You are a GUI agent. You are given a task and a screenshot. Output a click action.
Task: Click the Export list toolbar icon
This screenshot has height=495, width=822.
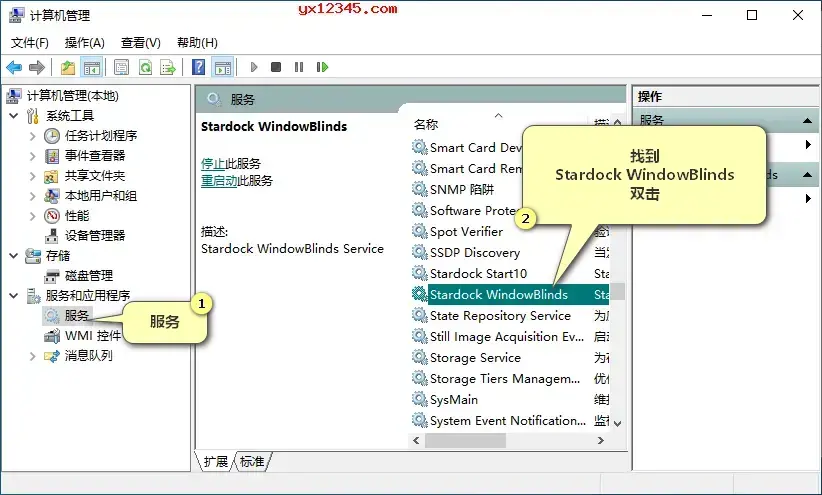[168, 67]
